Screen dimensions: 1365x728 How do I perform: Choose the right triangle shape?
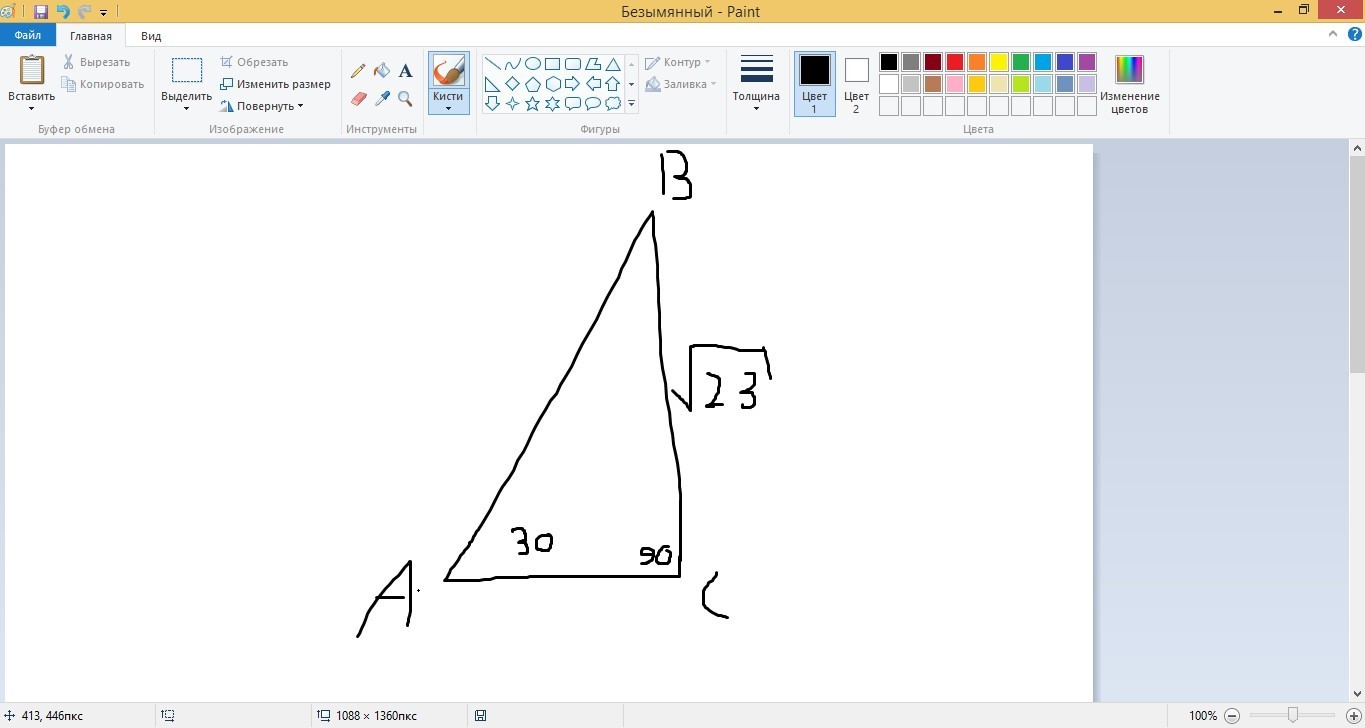coord(493,84)
